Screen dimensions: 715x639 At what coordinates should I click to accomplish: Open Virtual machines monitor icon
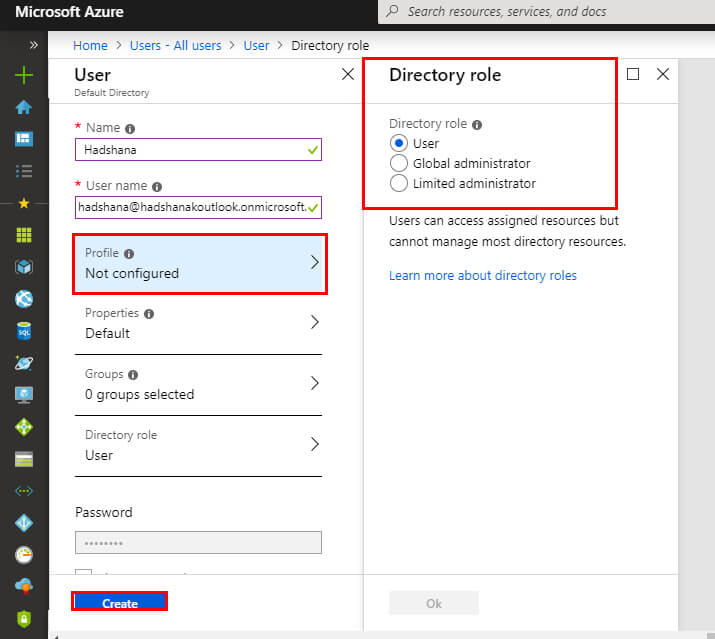pyautogui.click(x=24, y=395)
